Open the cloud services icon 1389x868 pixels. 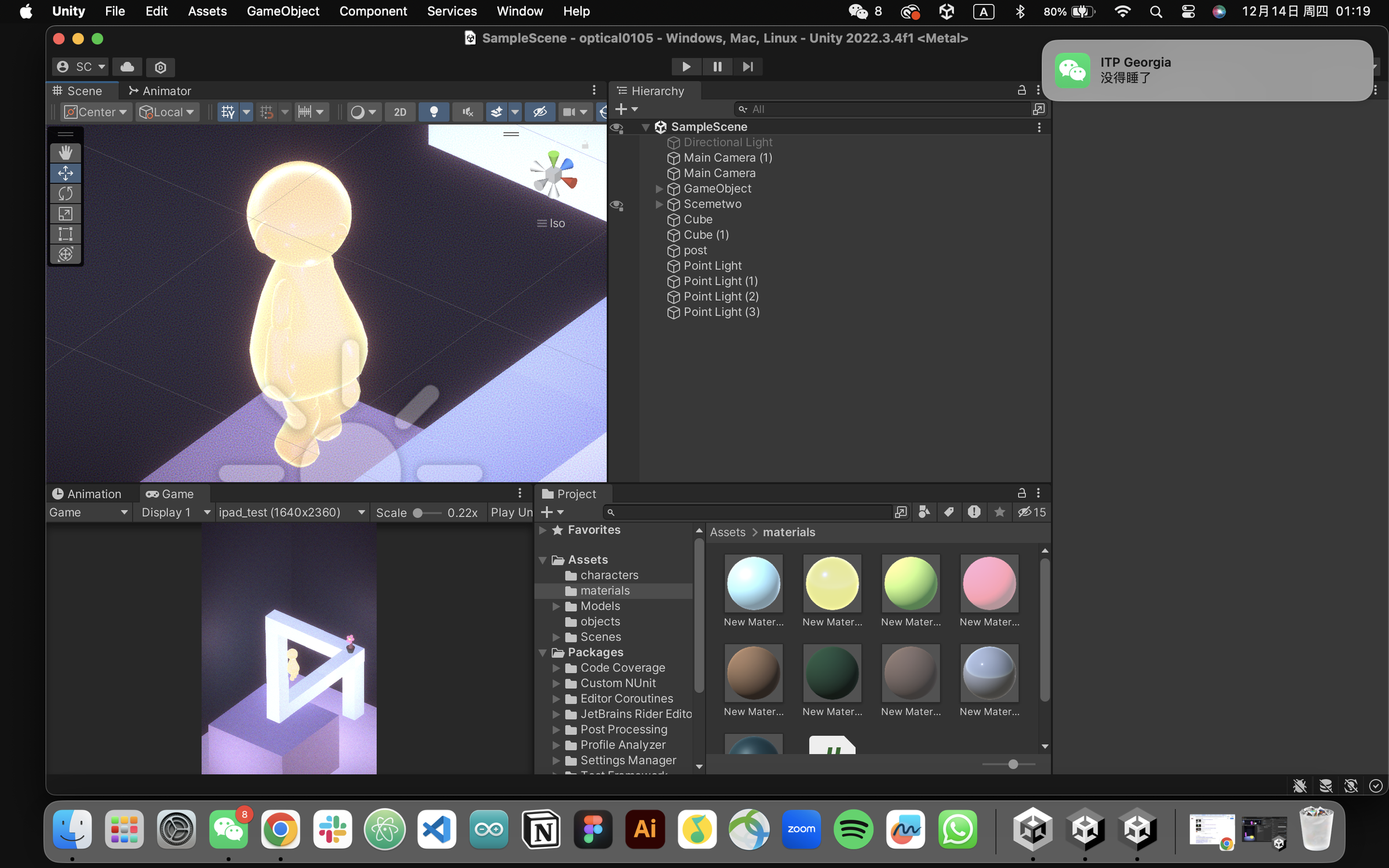pos(127,67)
